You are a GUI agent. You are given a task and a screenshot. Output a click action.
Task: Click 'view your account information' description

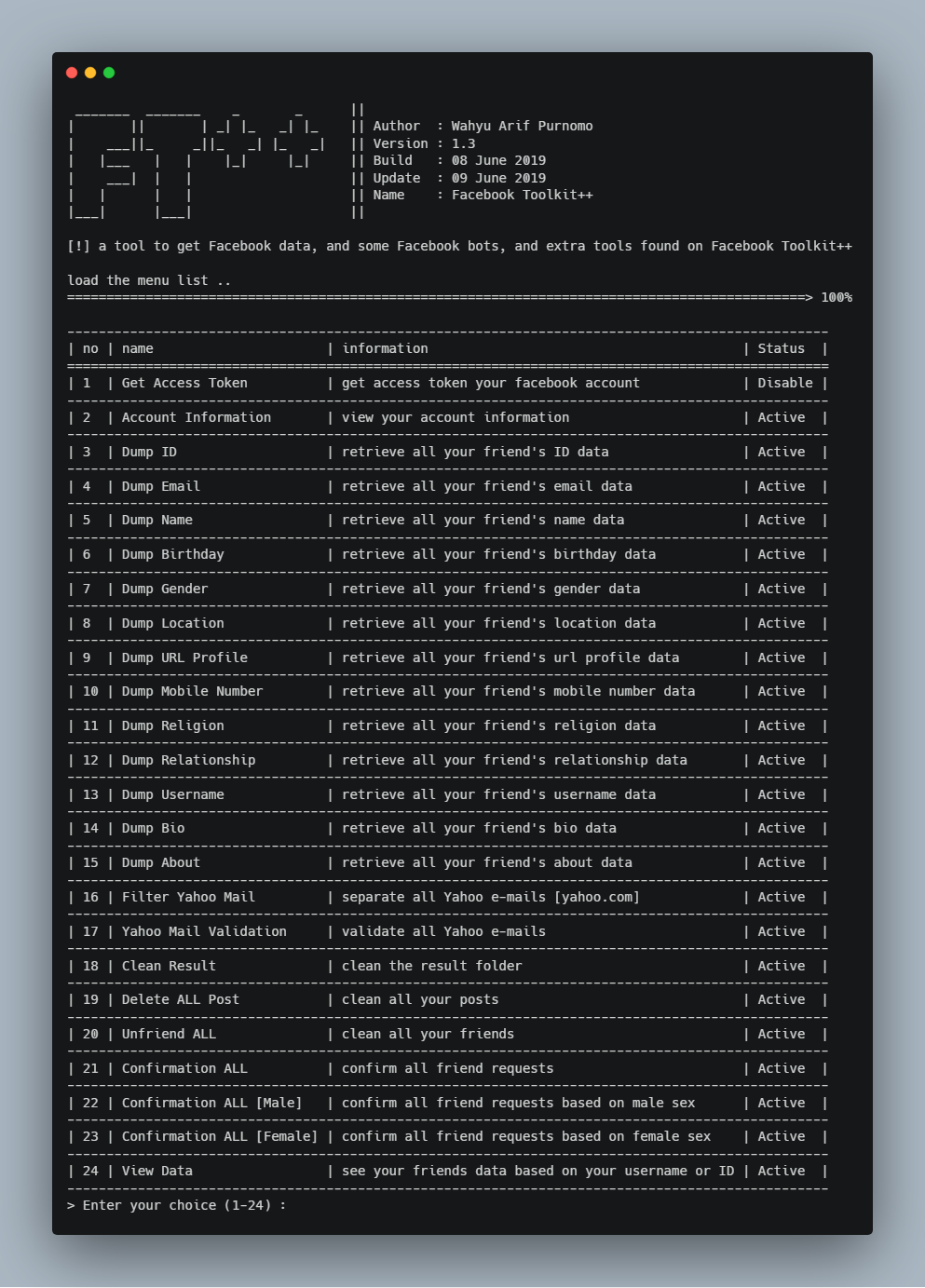coord(456,417)
